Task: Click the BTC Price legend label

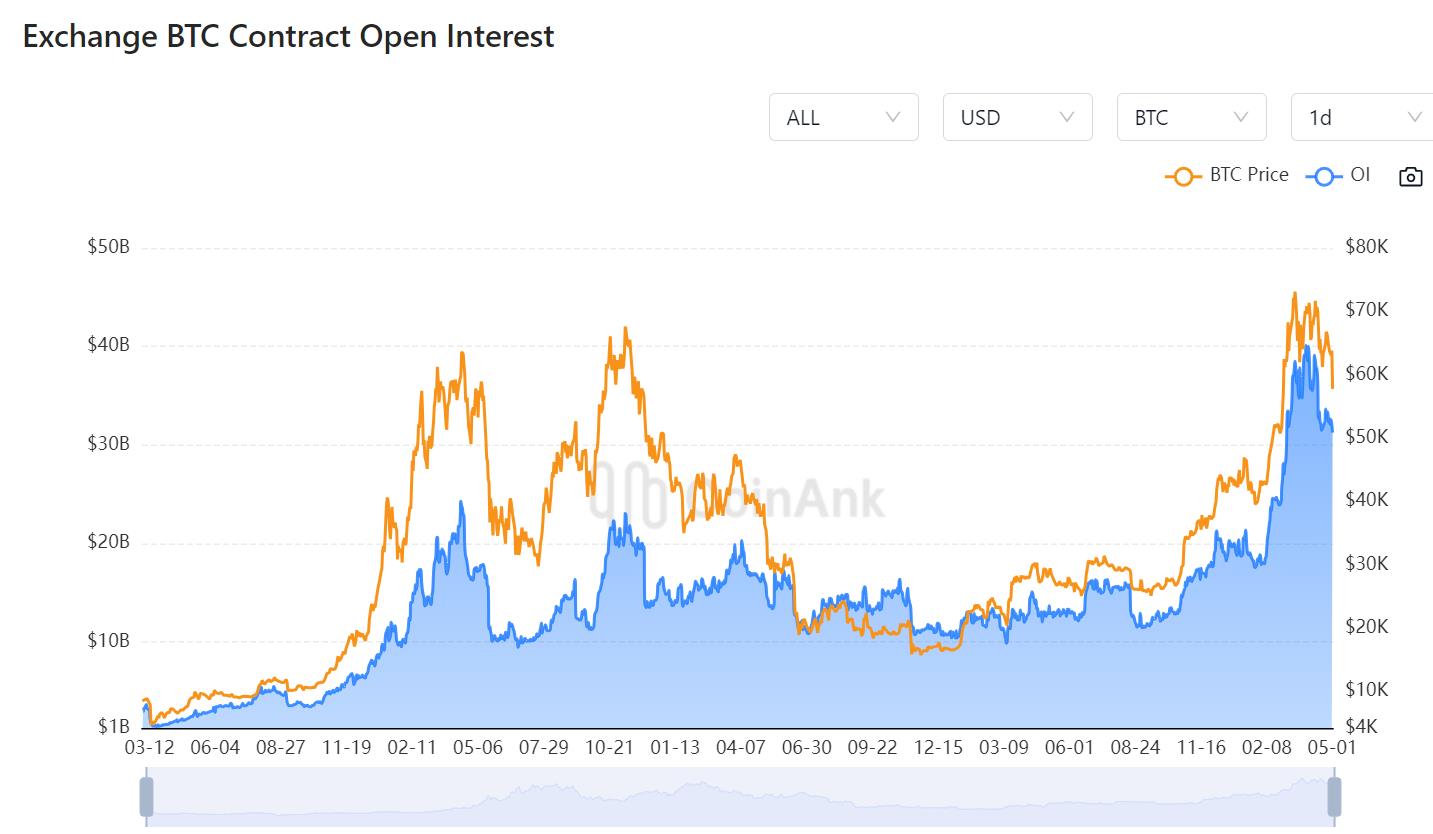Action: coord(1248,174)
